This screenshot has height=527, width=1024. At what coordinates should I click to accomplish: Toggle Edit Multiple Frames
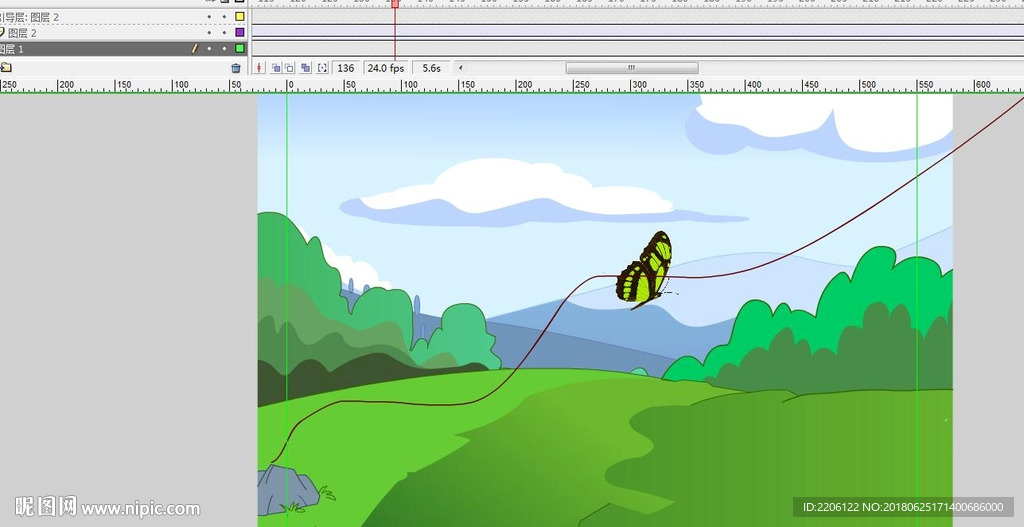click(x=305, y=68)
